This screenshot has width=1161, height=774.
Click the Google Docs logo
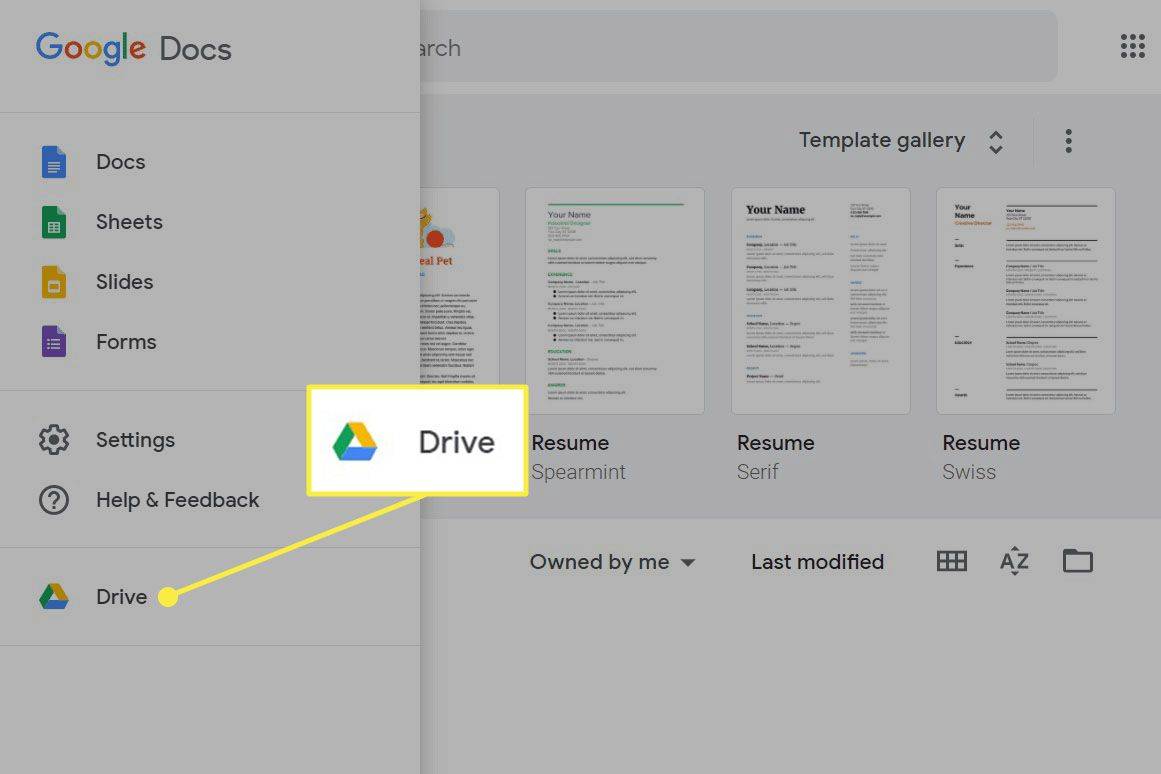point(133,49)
